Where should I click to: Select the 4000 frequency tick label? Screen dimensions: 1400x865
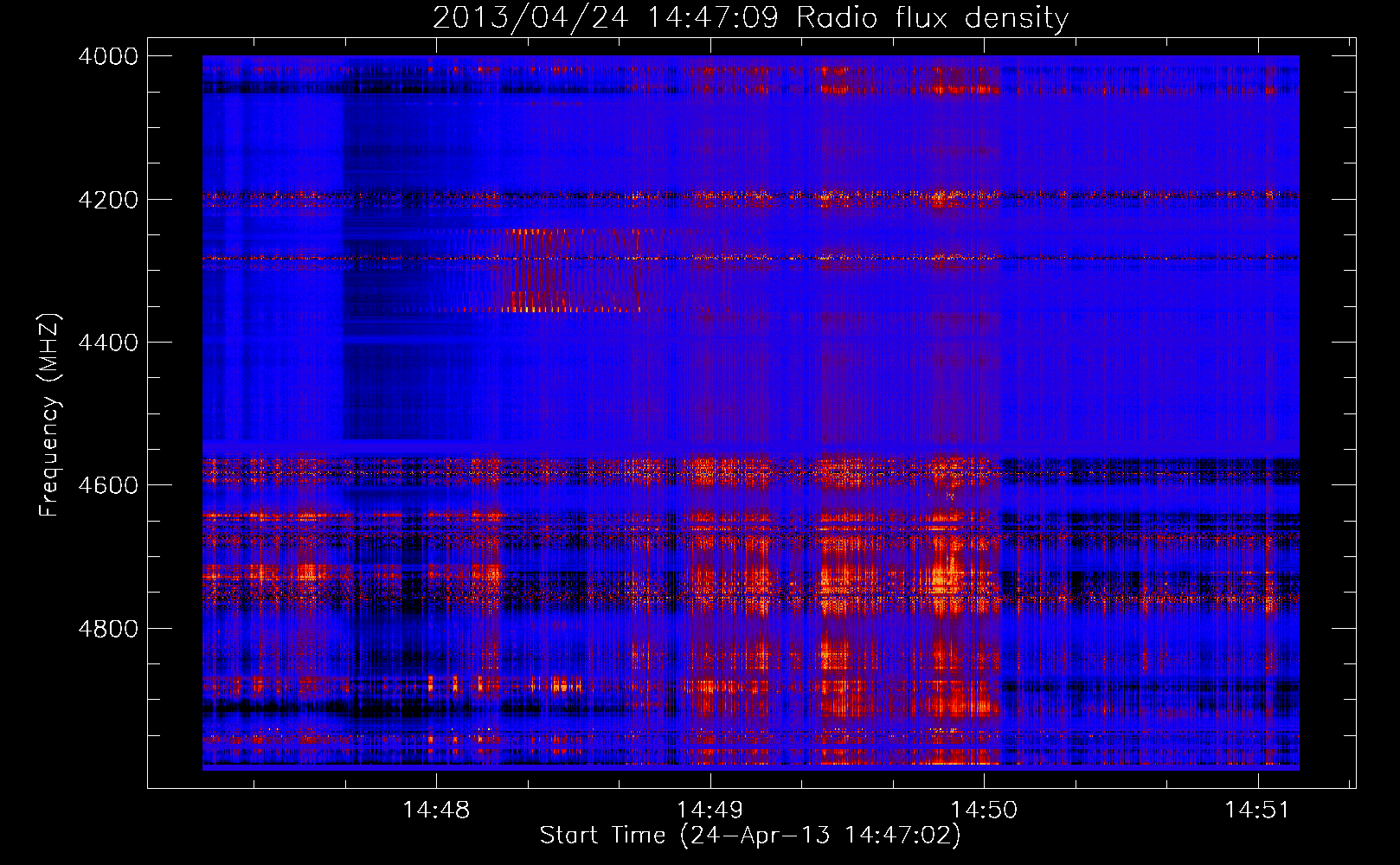click(108, 56)
